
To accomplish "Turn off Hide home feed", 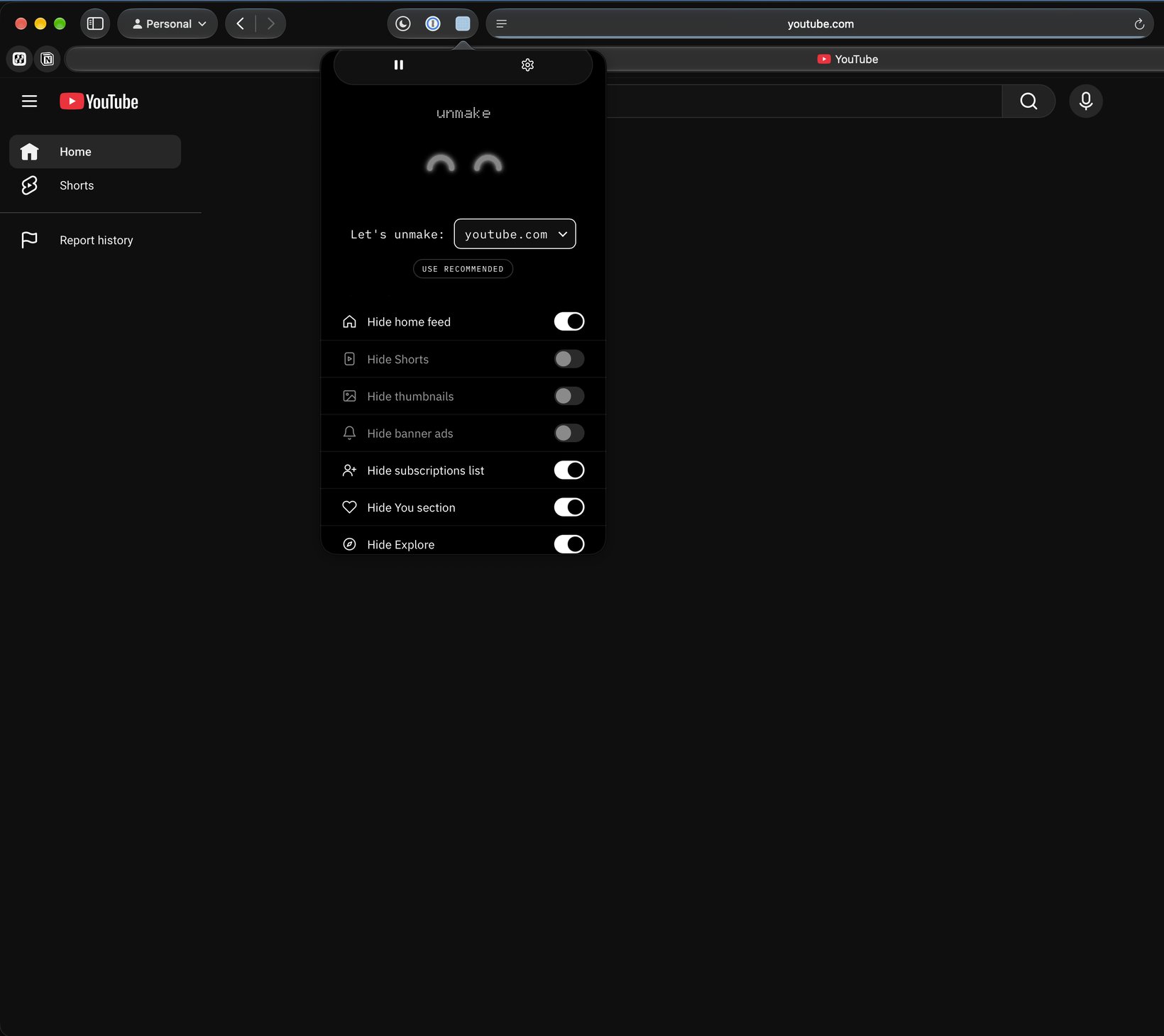I will (569, 321).
